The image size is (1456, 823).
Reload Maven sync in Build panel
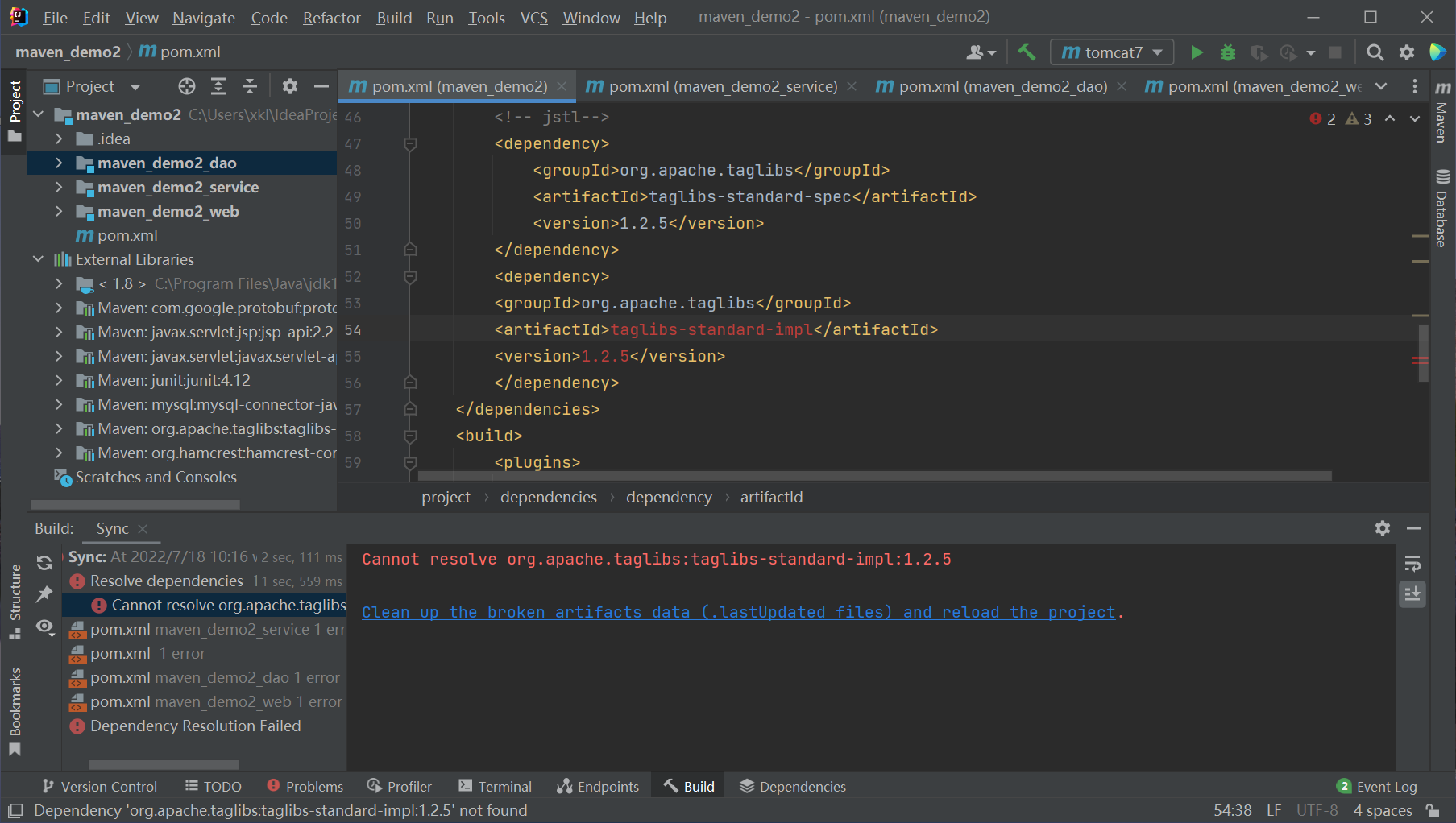coord(44,563)
